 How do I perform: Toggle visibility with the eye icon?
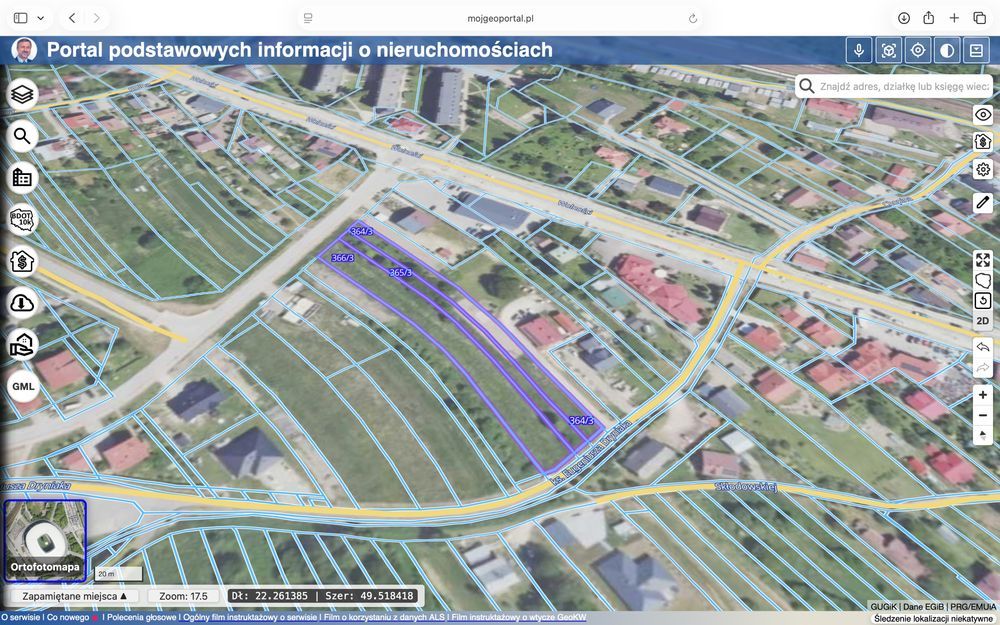[983, 115]
